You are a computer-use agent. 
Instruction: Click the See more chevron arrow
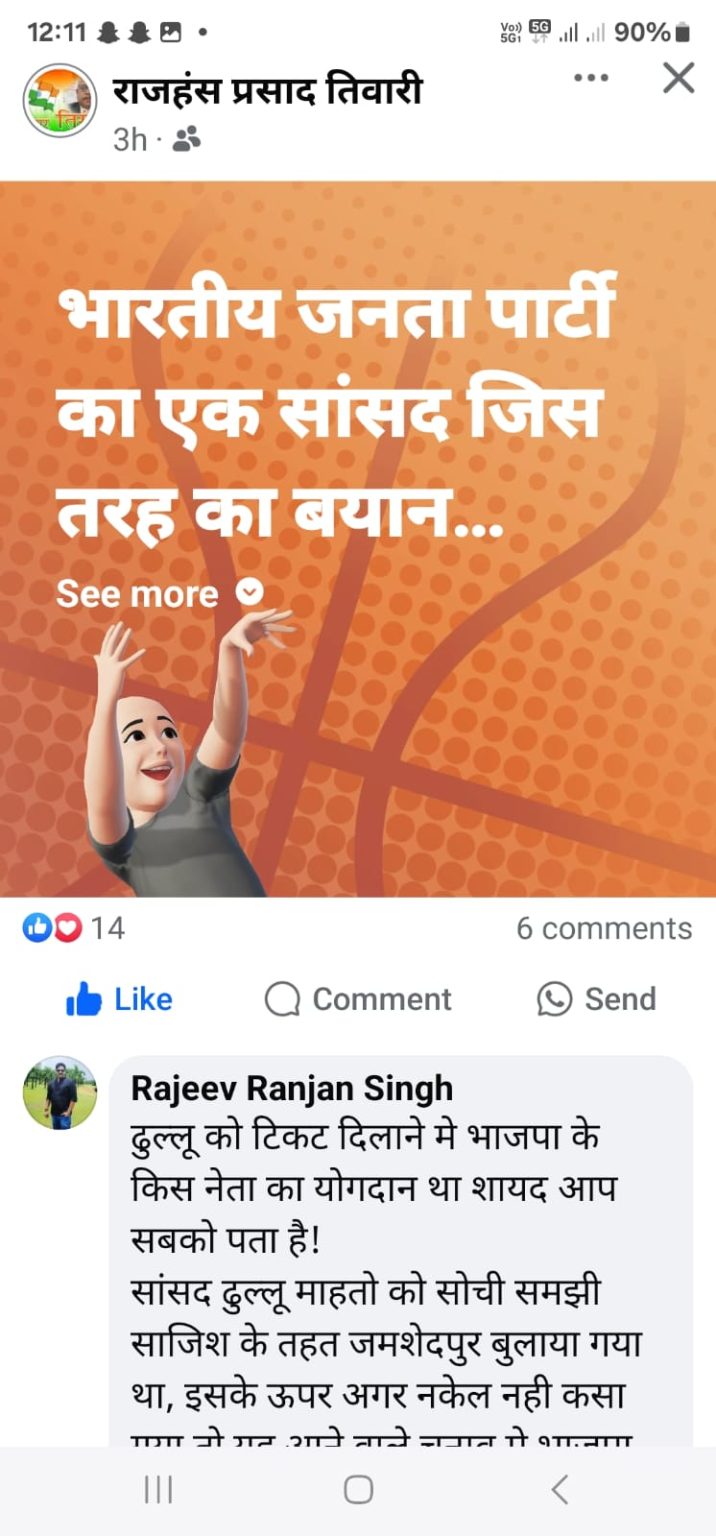(x=250, y=593)
